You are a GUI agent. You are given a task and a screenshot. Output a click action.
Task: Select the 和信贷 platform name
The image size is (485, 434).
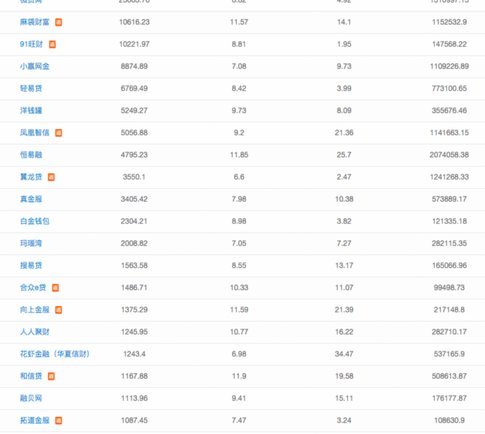[x=31, y=376]
